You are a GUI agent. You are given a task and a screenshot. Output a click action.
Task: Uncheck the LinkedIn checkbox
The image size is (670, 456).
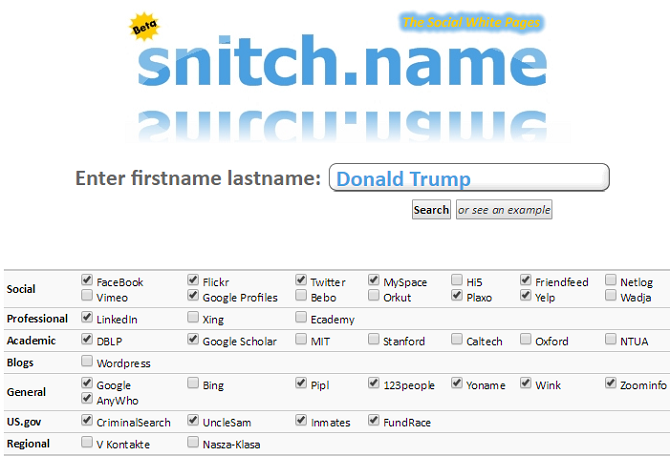point(87,318)
